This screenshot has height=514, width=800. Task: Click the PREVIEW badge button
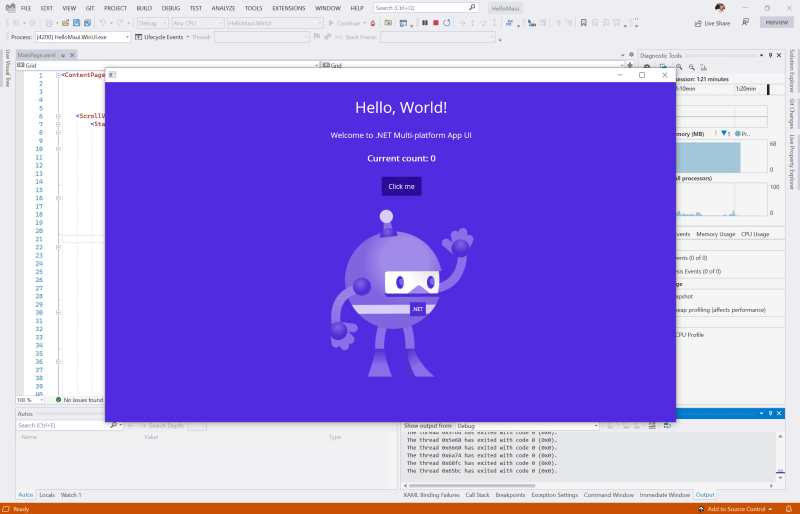[x=777, y=22]
